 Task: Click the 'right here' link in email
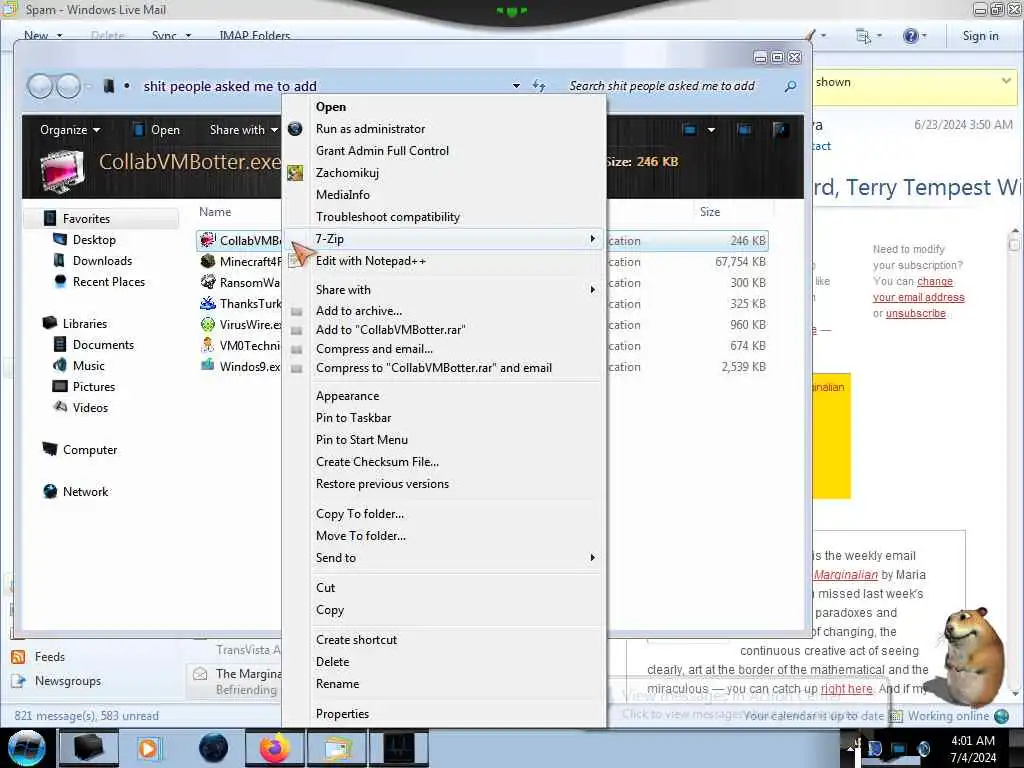[846, 688]
